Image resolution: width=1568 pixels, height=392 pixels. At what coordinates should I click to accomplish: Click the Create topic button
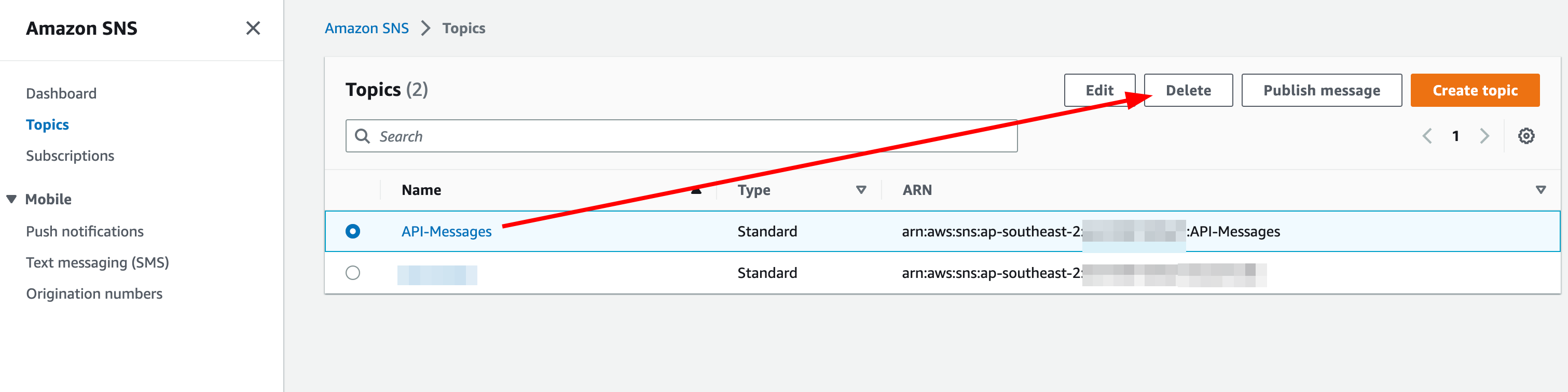pyautogui.click(x=1475, y=90)
